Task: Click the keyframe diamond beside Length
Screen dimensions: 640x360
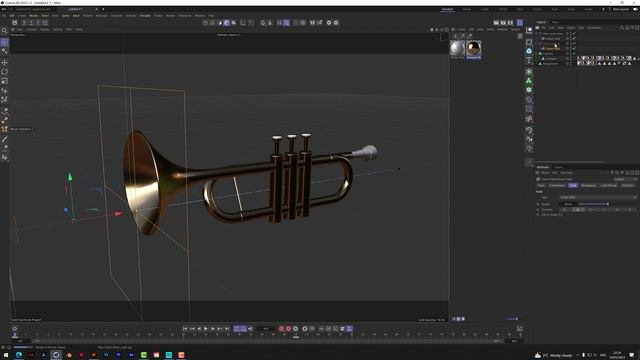Action: click(538, 204)
